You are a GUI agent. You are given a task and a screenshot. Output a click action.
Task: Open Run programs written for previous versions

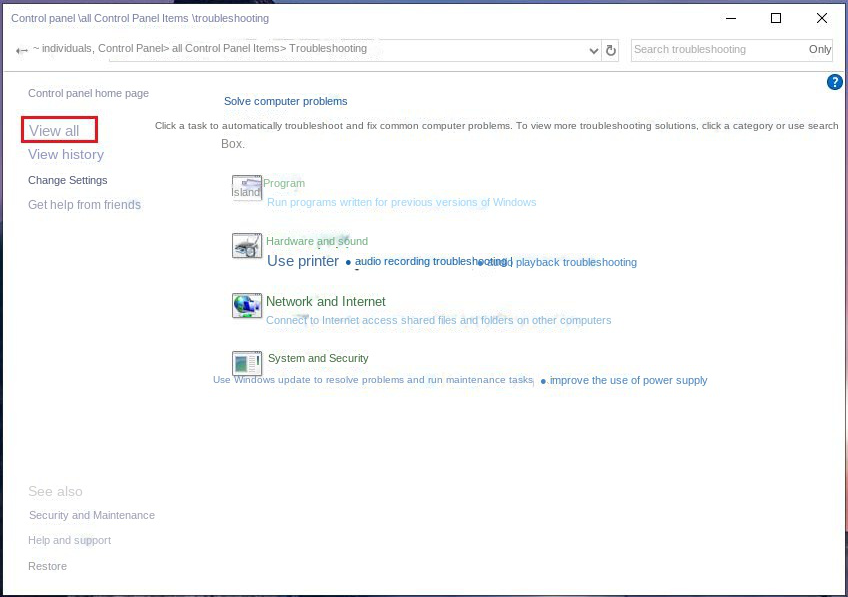coord(401,203)
